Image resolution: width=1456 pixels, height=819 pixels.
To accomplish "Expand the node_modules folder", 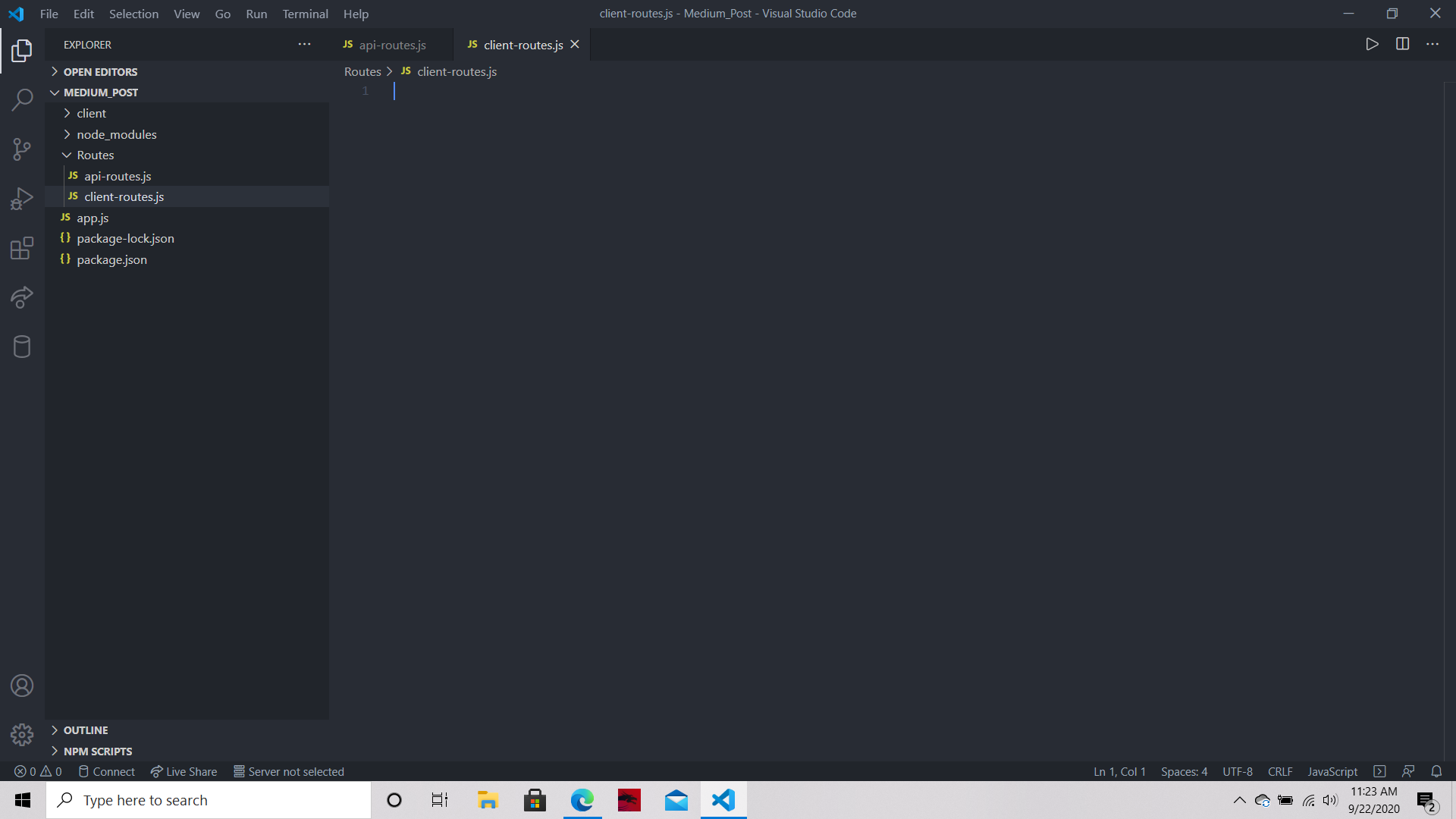I will click(187, 134).
